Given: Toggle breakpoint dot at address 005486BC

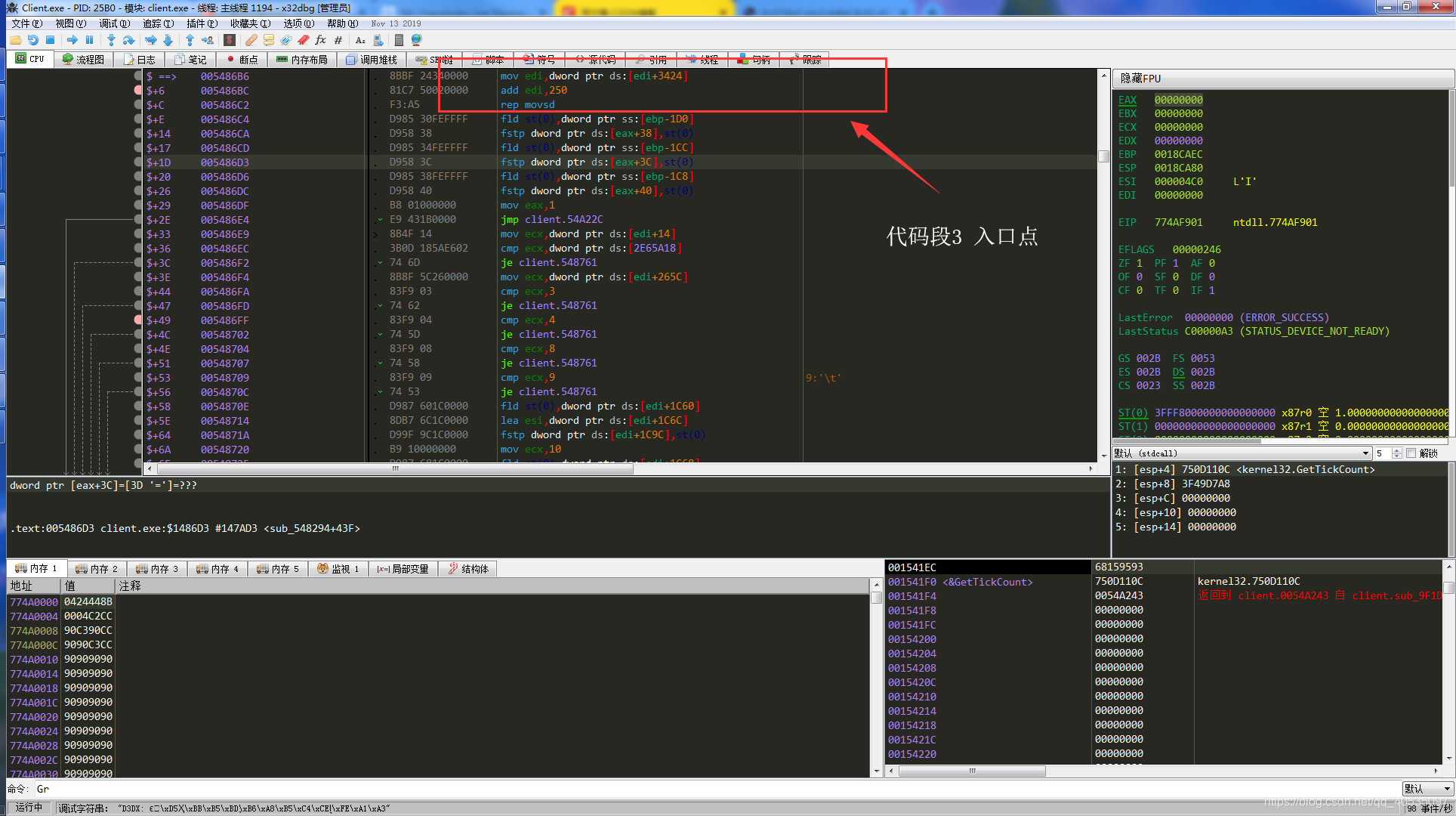Looking at the screenshot, I should tap(137, 90).
